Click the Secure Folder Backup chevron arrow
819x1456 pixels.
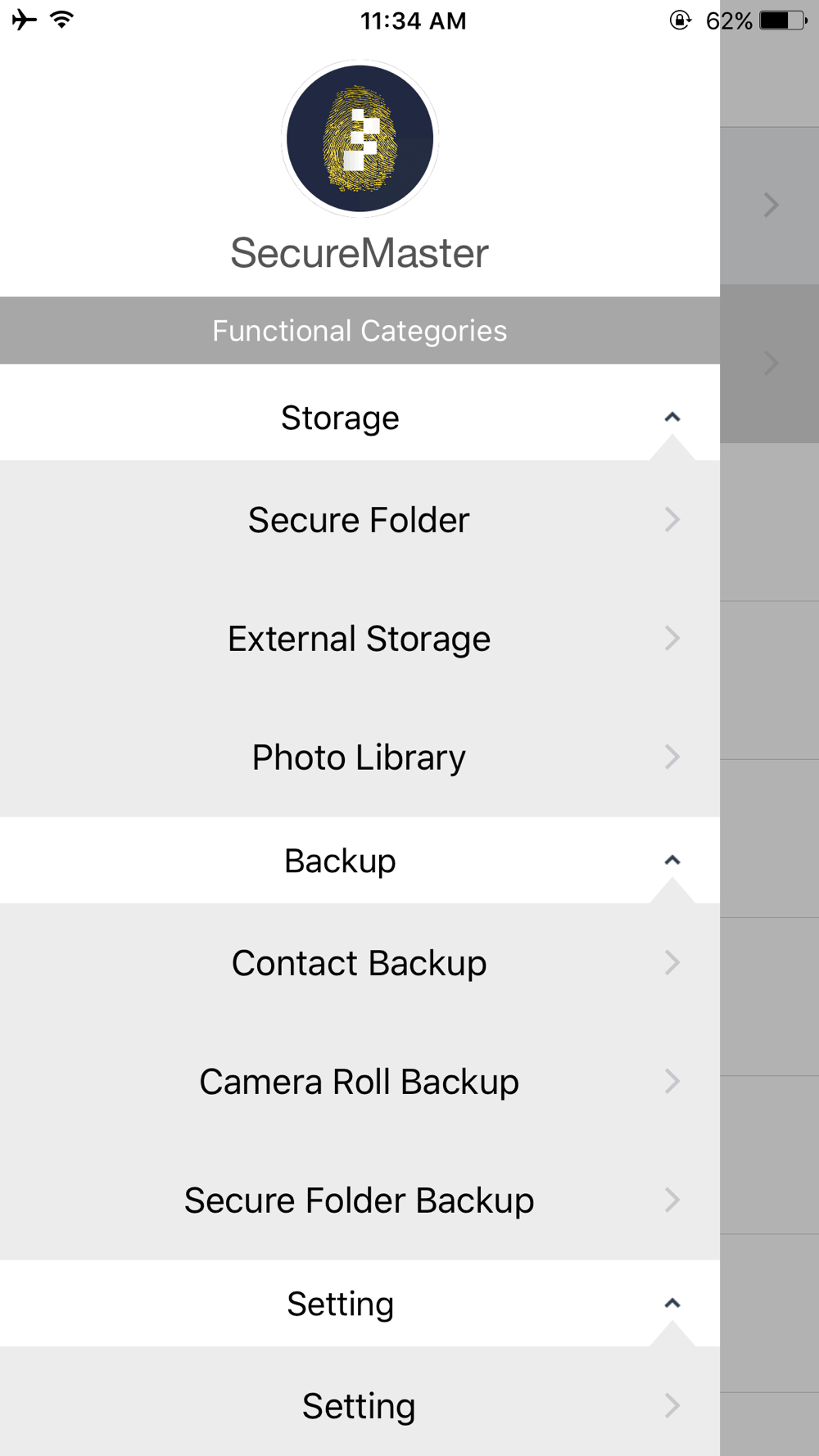point(672,1200)
